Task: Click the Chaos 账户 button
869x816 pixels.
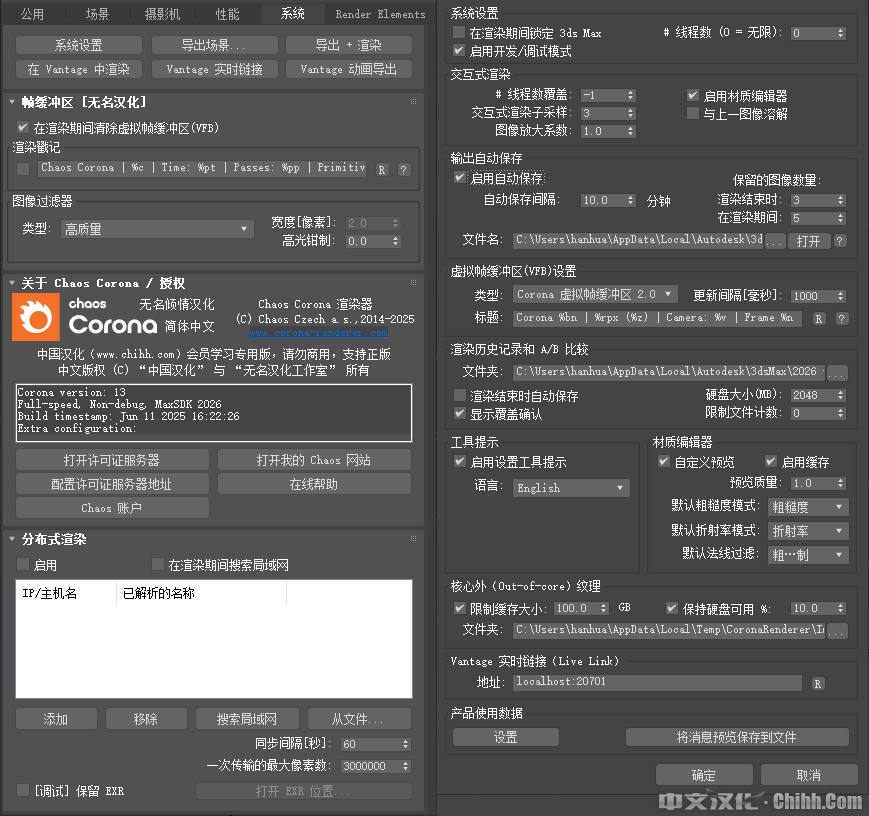Action: click(x=111, y=507)
